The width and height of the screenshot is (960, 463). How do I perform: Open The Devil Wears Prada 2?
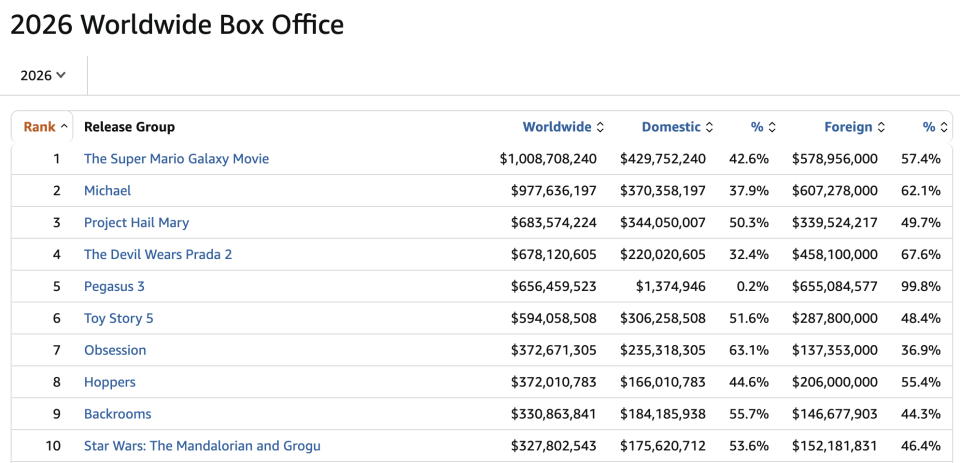pos(158,254)
